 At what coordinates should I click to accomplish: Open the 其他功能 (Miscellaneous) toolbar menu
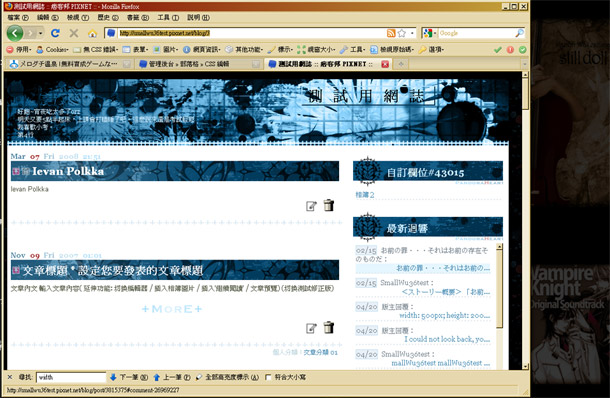[244, 49]
